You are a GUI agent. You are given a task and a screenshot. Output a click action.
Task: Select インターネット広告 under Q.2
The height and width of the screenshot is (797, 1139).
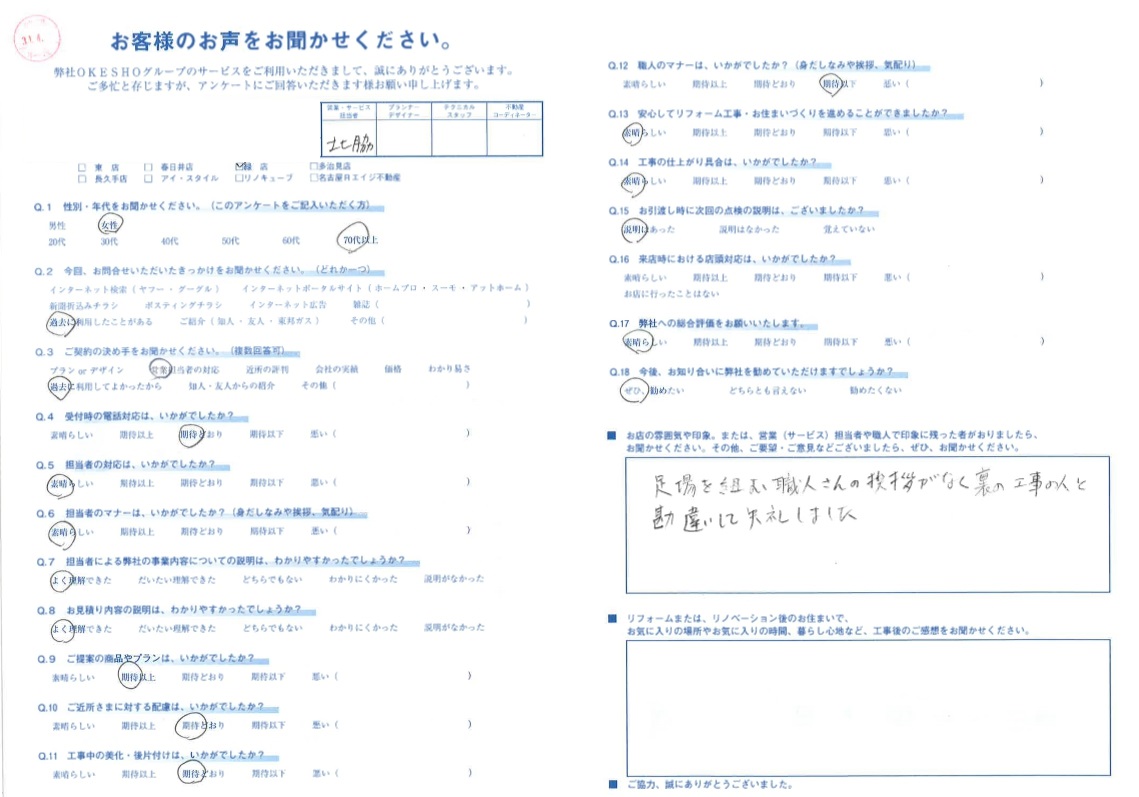pos(285,304)
